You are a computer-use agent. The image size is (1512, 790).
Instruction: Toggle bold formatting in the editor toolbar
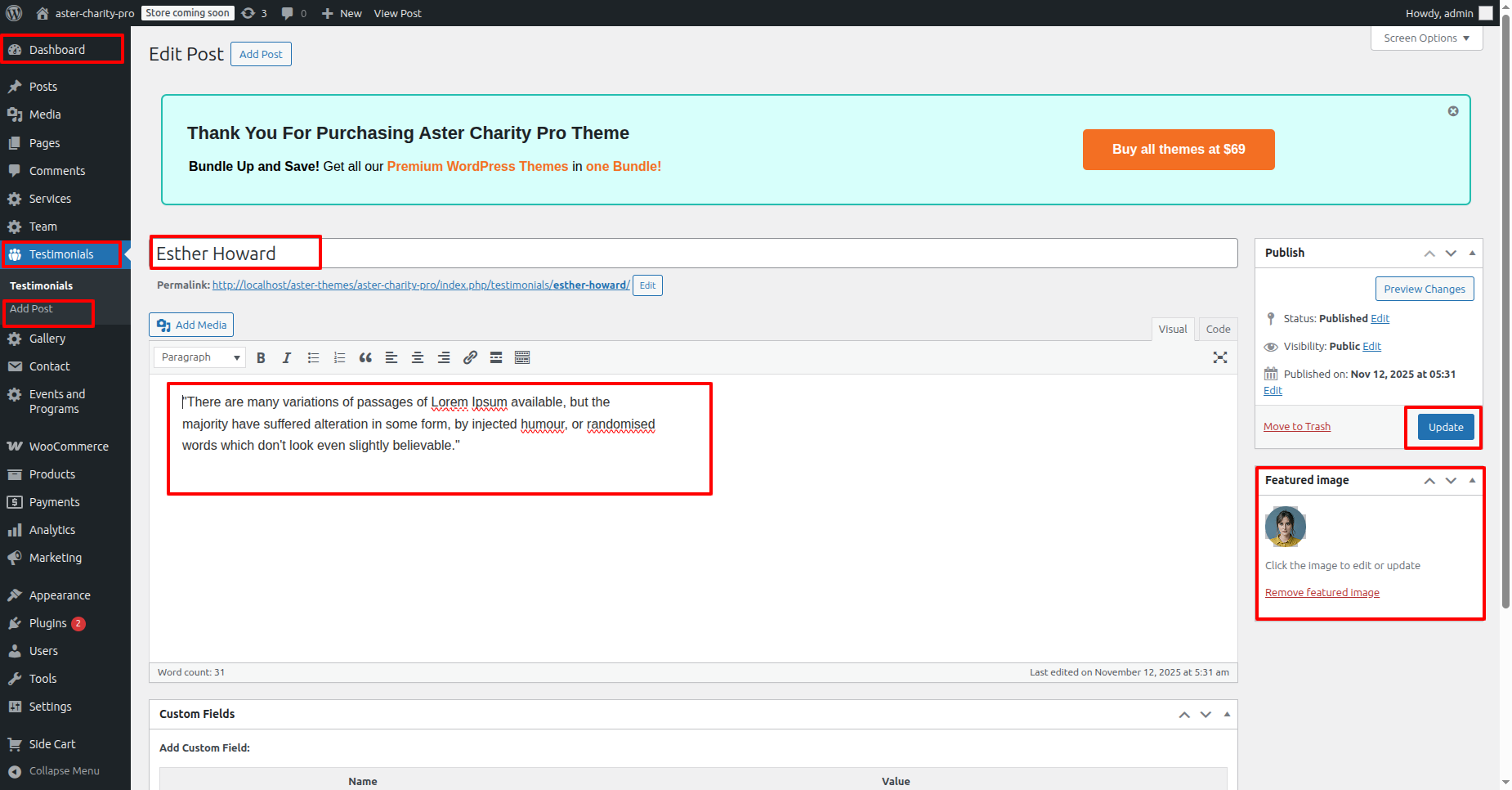click(x=261, y=357)
